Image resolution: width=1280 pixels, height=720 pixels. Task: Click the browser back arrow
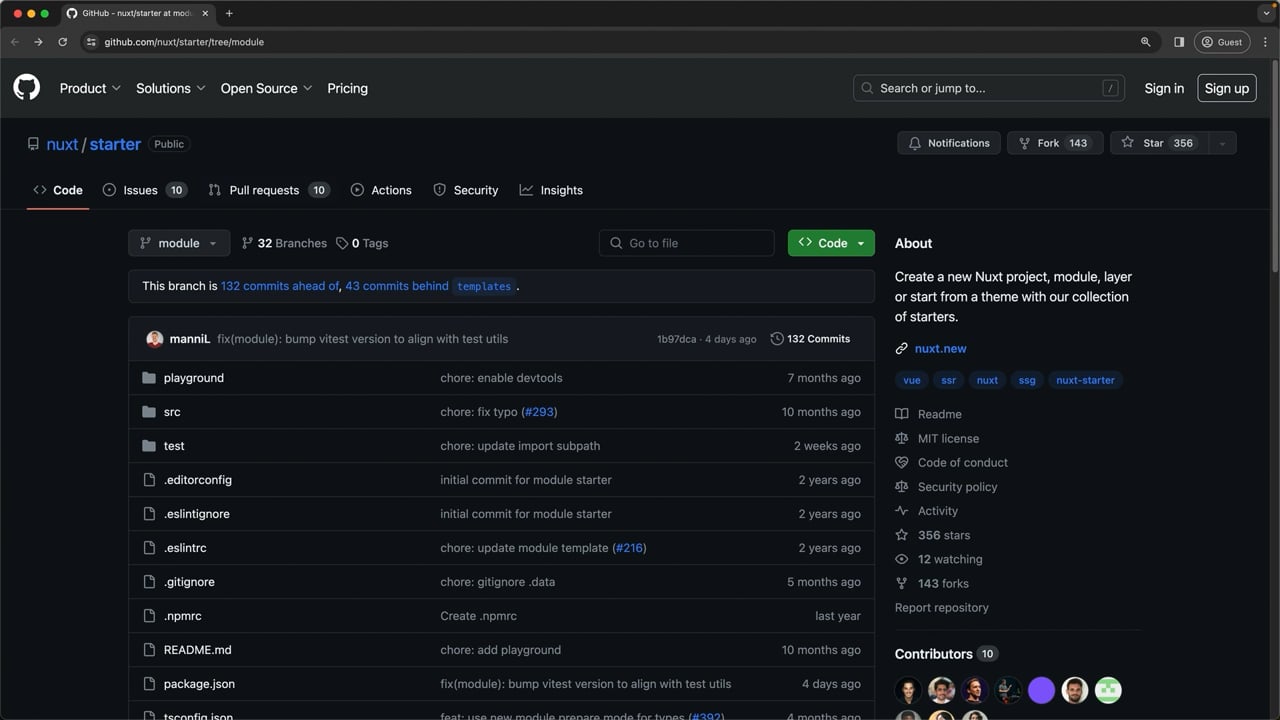(15, 42)
